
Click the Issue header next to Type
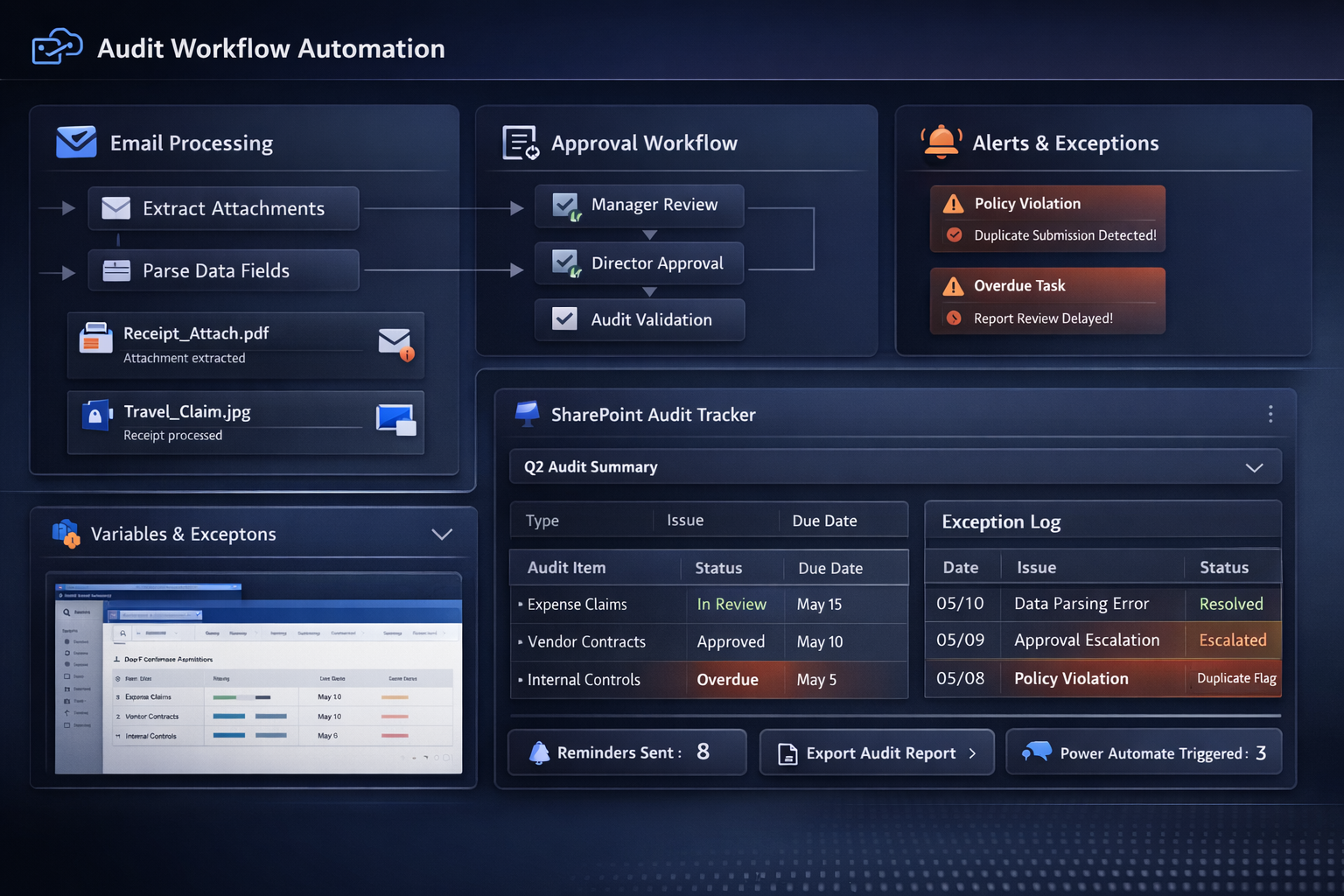coord(685,521)
